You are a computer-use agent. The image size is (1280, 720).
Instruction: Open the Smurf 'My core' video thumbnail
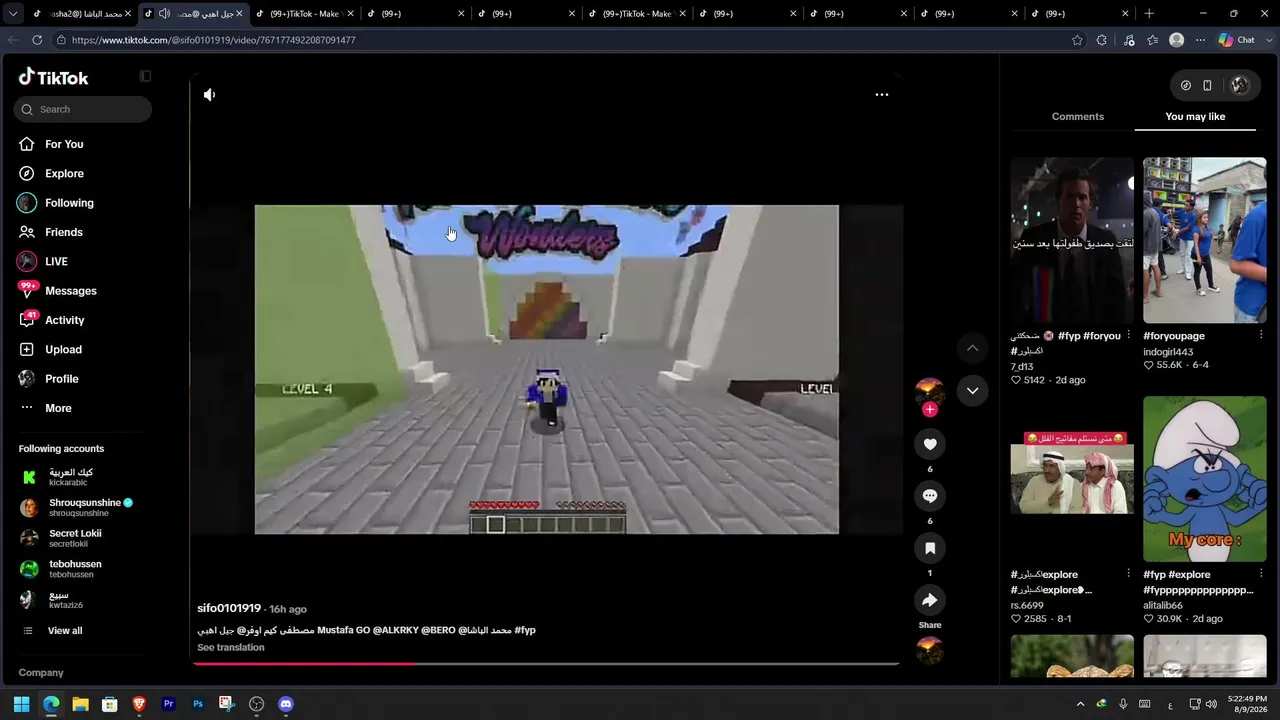pos(1204,479)
